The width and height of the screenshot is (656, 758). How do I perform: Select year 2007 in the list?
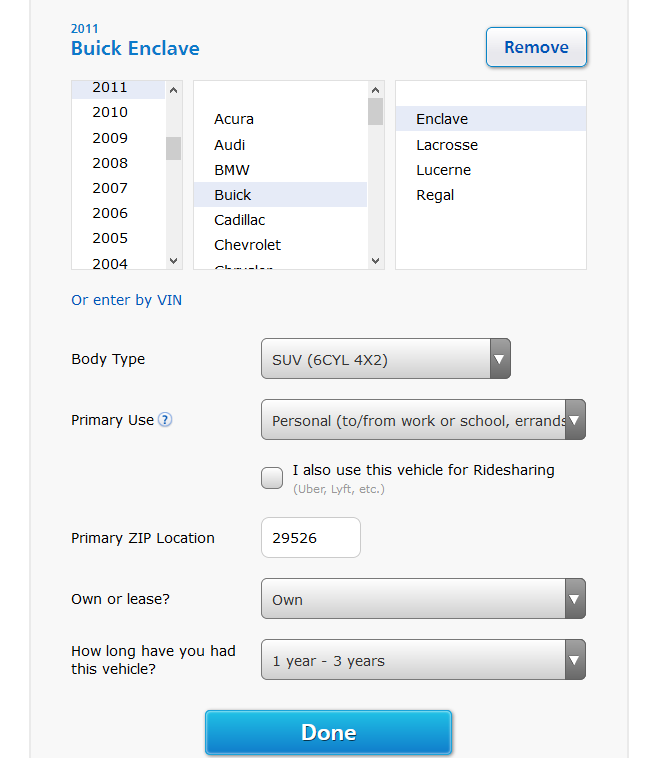click(118, 188)
